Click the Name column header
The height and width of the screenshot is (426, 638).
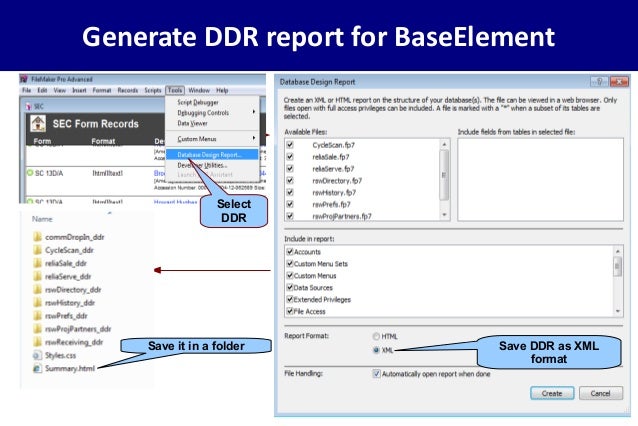pos(42,219)
